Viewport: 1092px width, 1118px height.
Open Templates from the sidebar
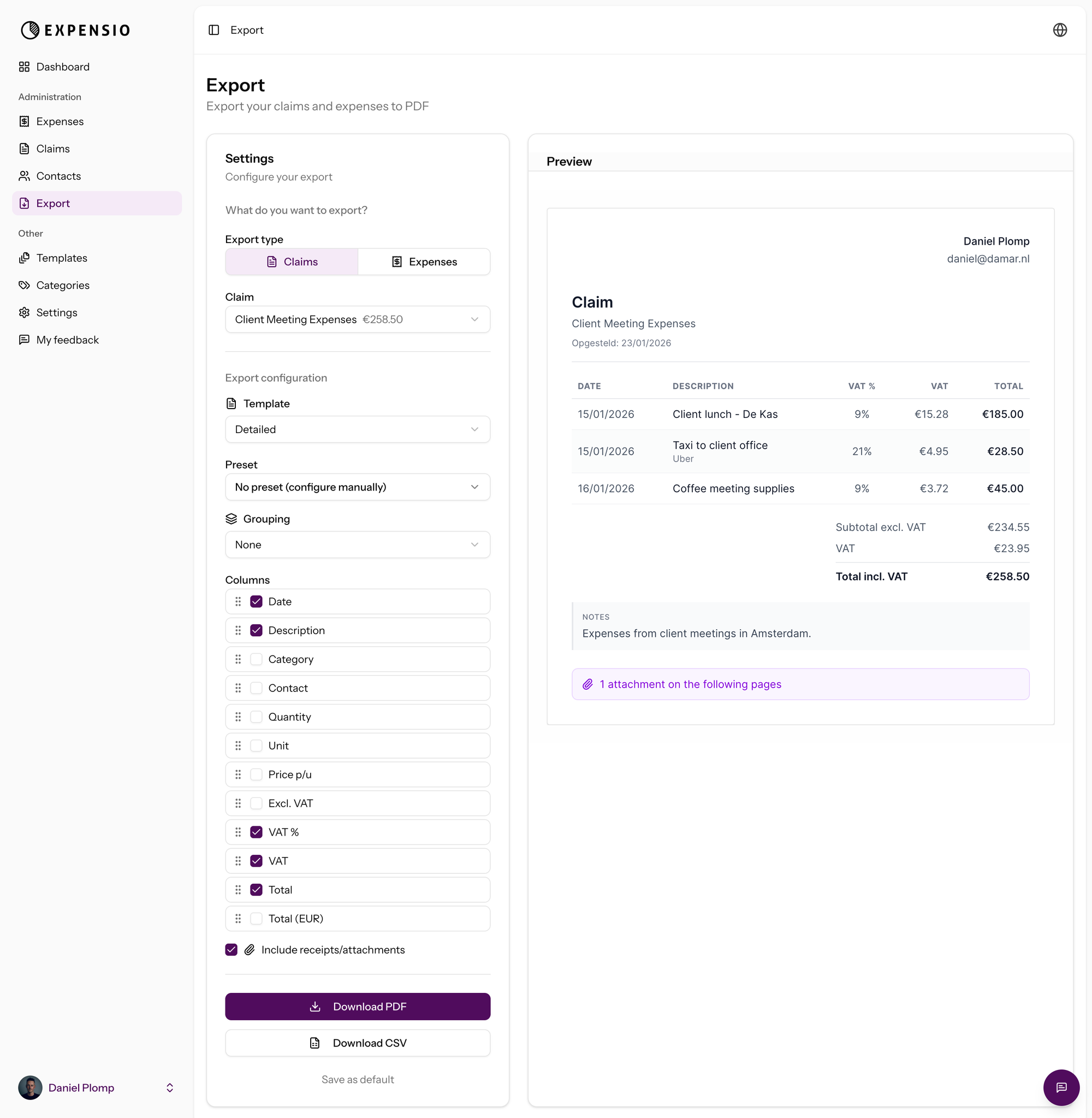(x=61, y=258)
